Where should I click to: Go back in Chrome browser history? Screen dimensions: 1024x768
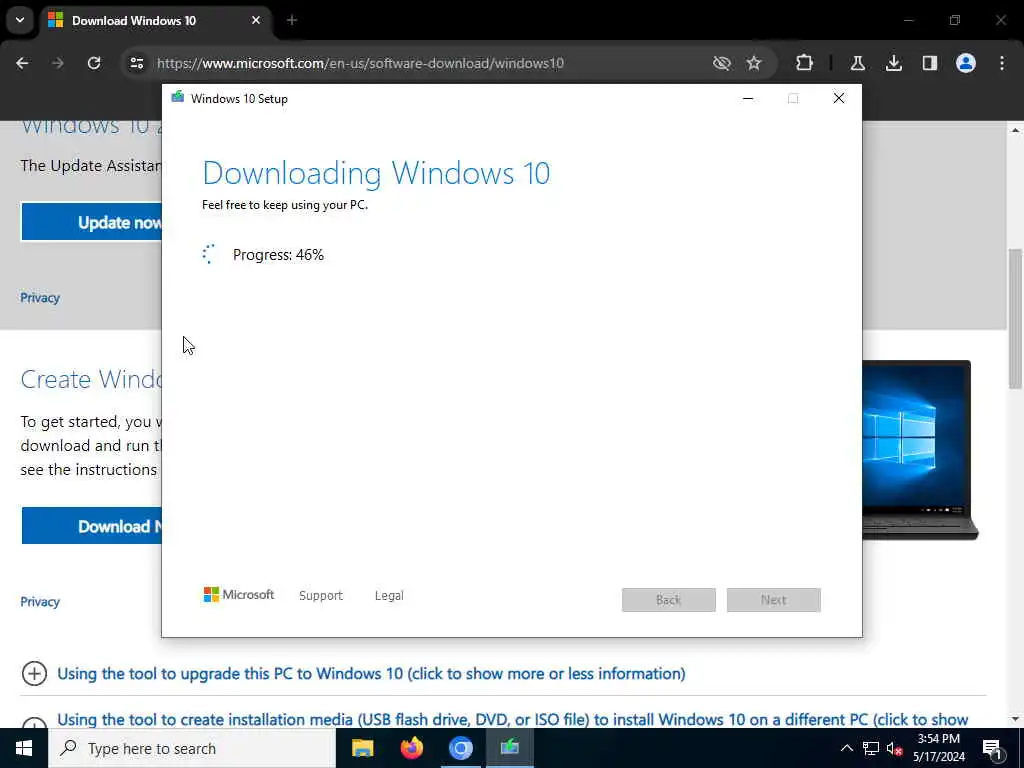pos(22,63)
